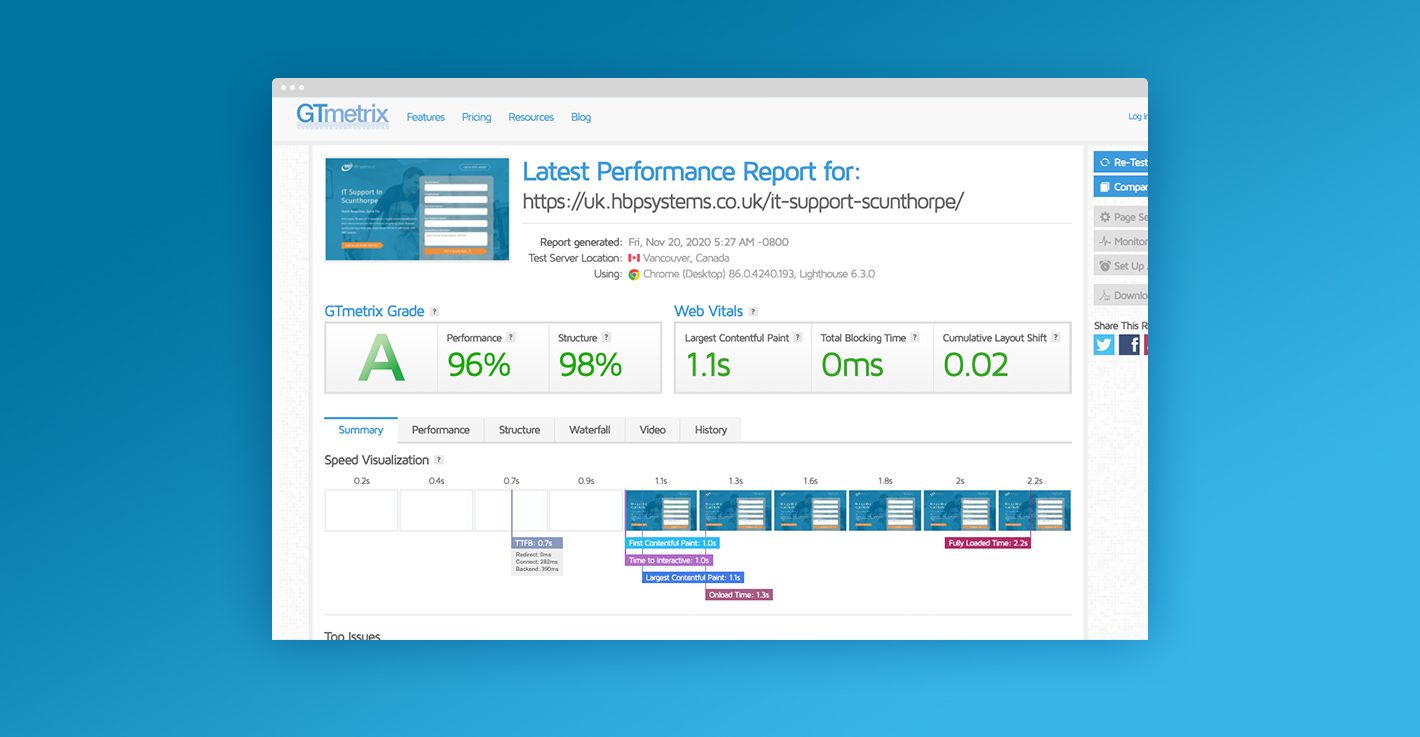Click the 0ms Total Blocking Time value

(x=852, y=365)
